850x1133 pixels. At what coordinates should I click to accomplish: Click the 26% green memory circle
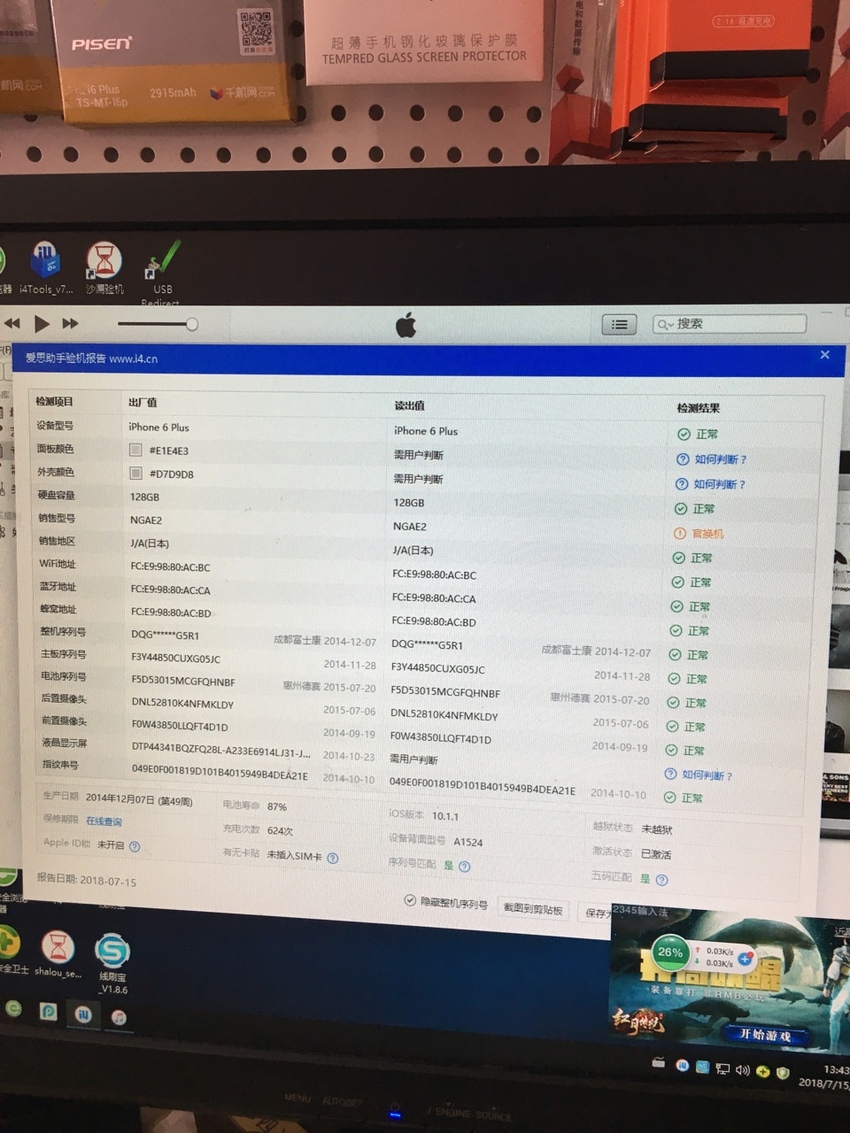click(670, 952)
